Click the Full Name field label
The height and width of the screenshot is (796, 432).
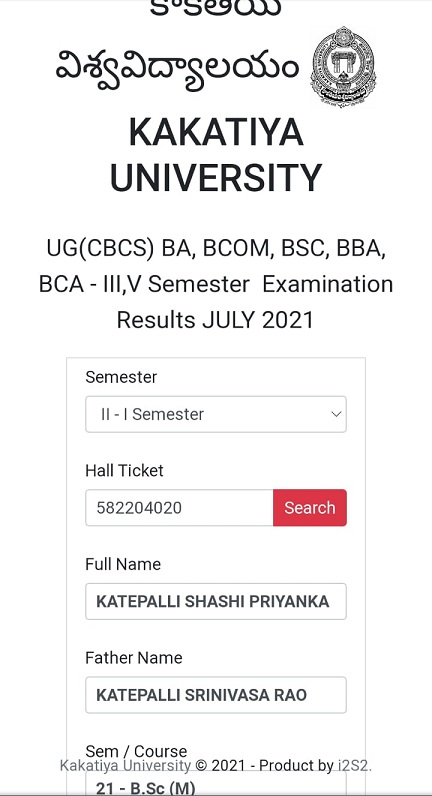pos(123,564)
